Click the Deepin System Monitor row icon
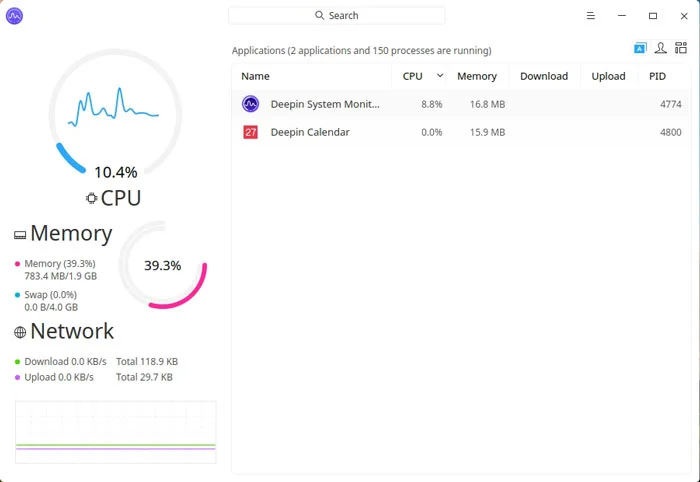700x482 pixels. [251, 104]
